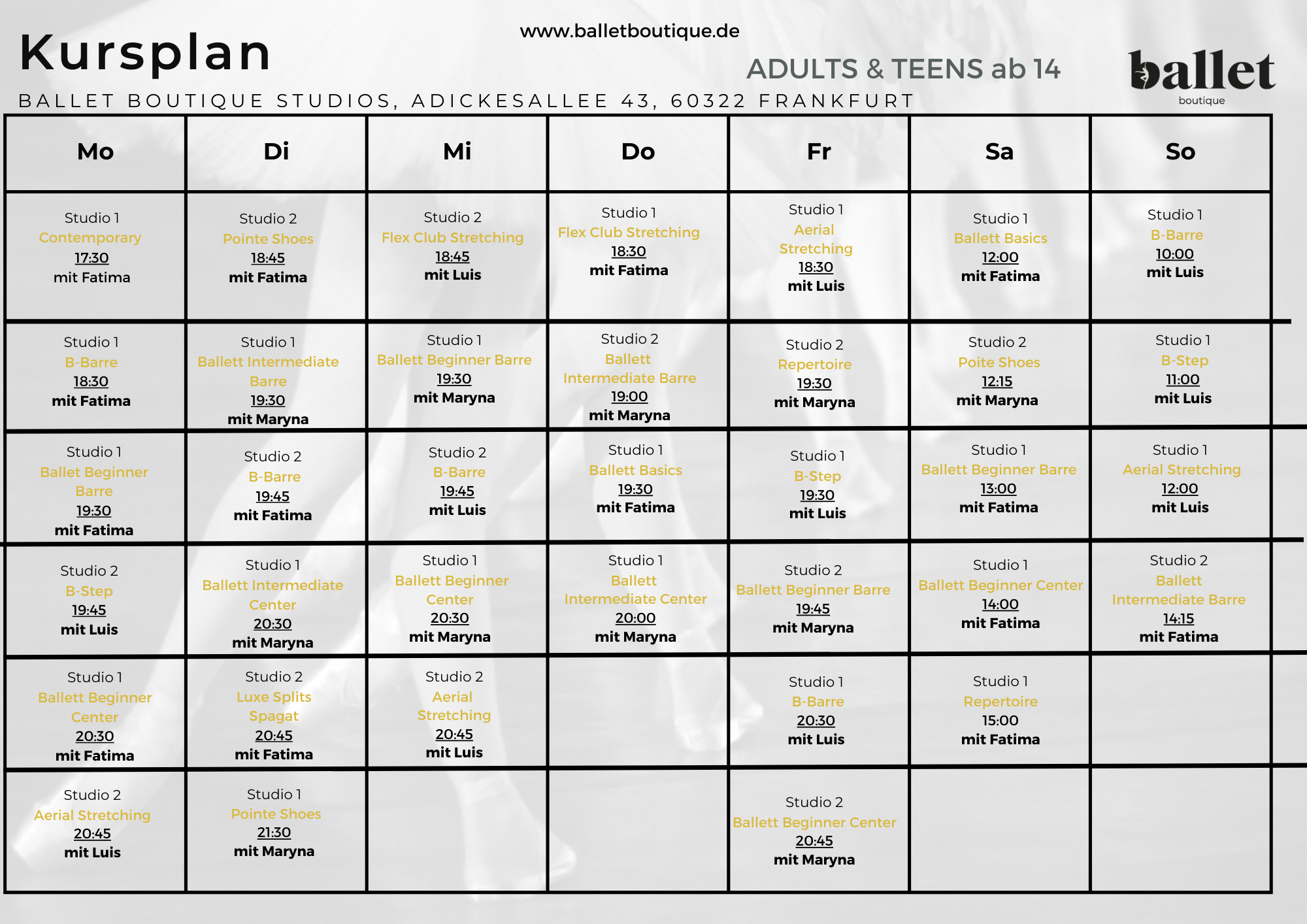Click the ballet boutique logo

click(1202, 76)
